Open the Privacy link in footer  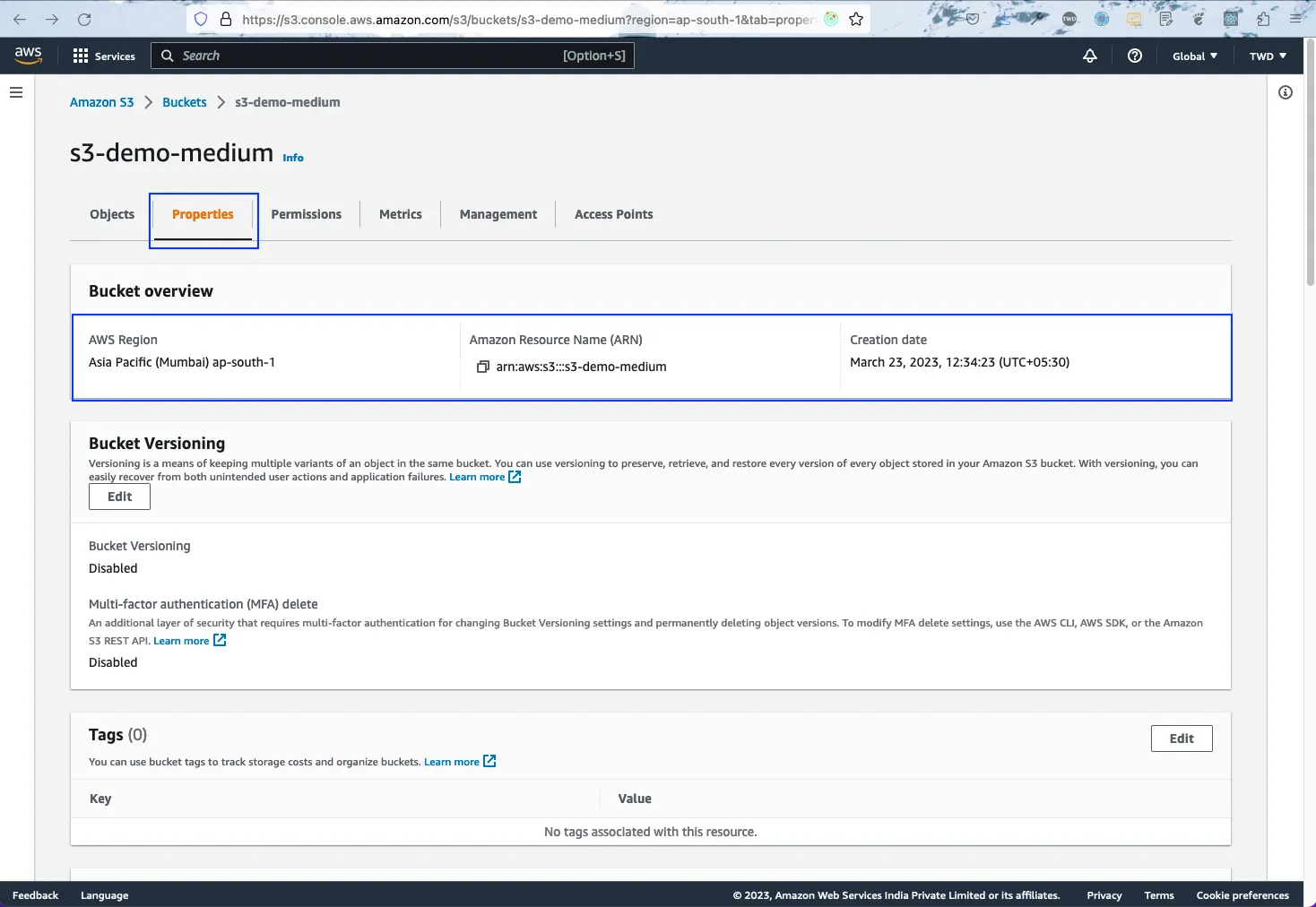coord(1104,895)
